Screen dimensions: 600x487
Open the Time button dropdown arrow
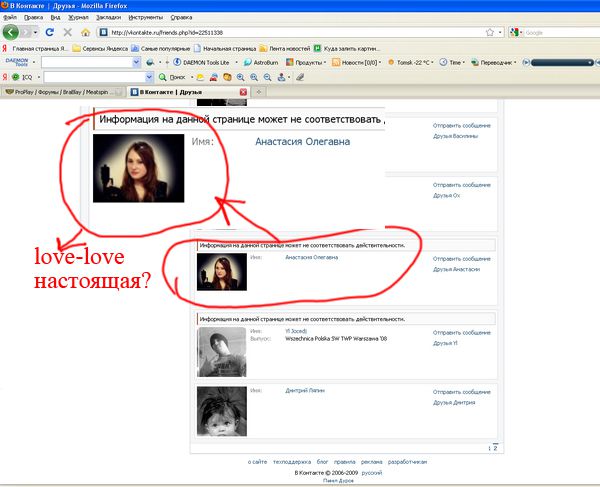[463, 62]
